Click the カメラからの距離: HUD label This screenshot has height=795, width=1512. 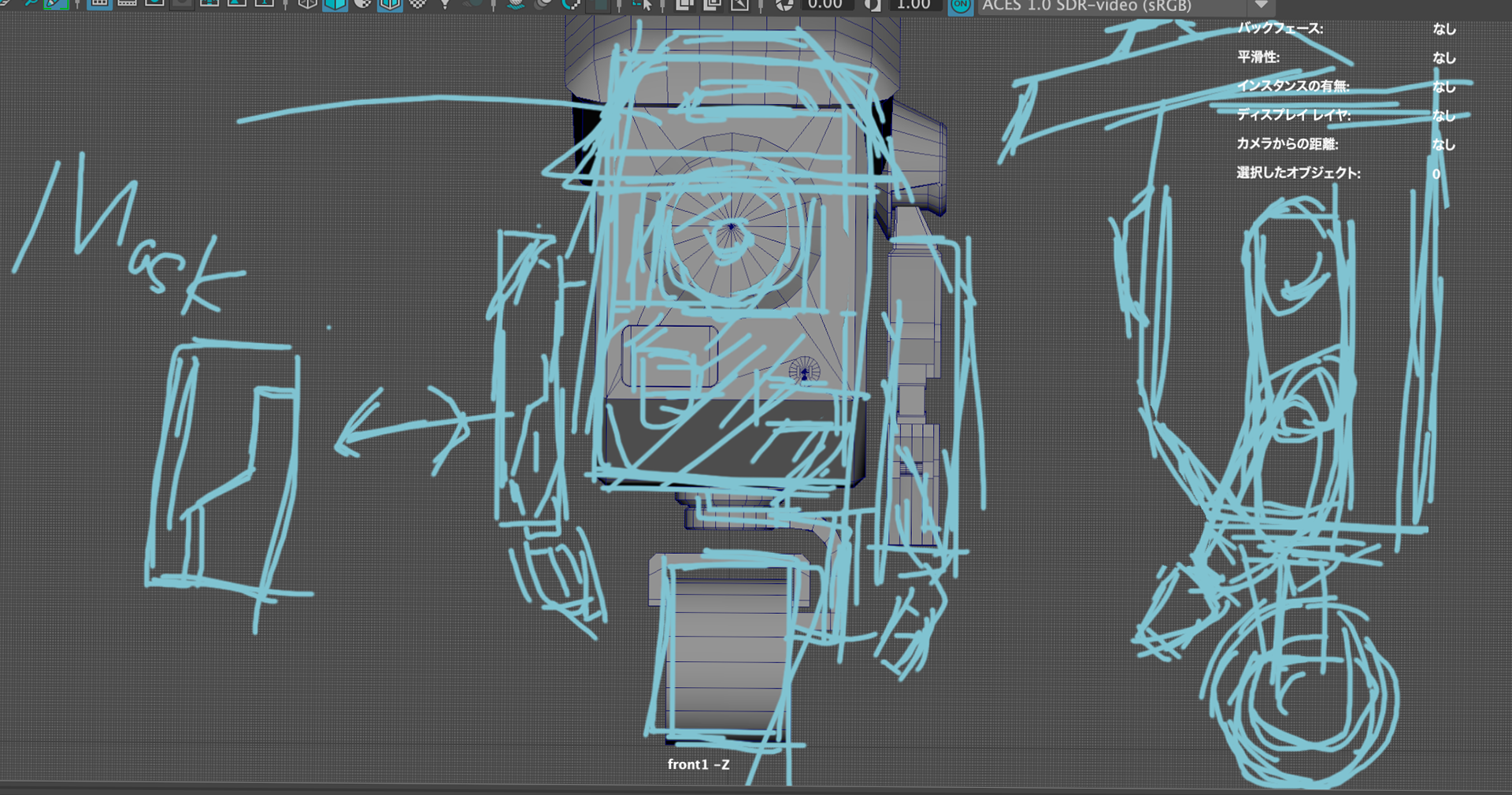[x=1287, y=143]
